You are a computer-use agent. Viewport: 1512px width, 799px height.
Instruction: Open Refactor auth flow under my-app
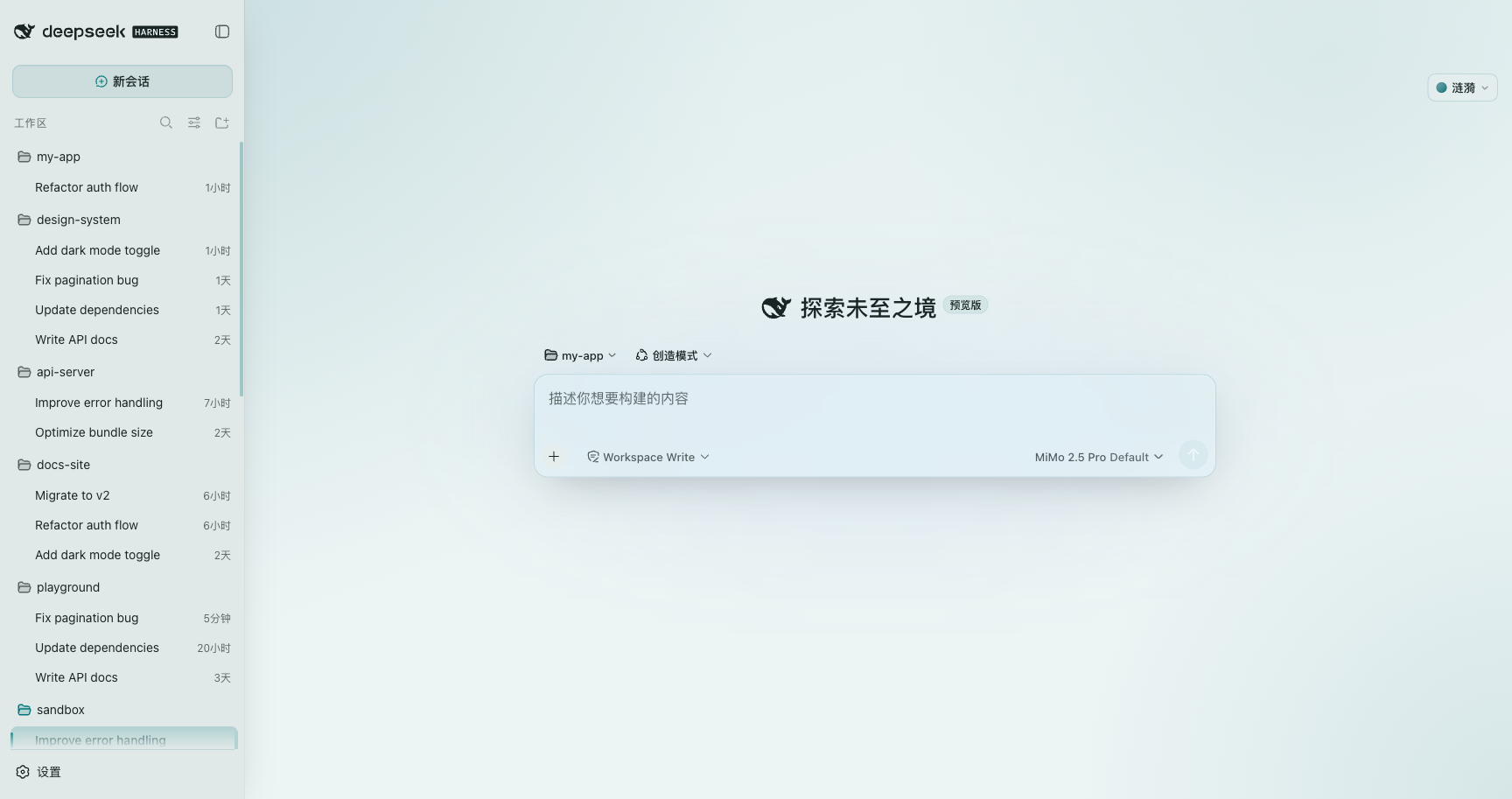tap(122, 187)
